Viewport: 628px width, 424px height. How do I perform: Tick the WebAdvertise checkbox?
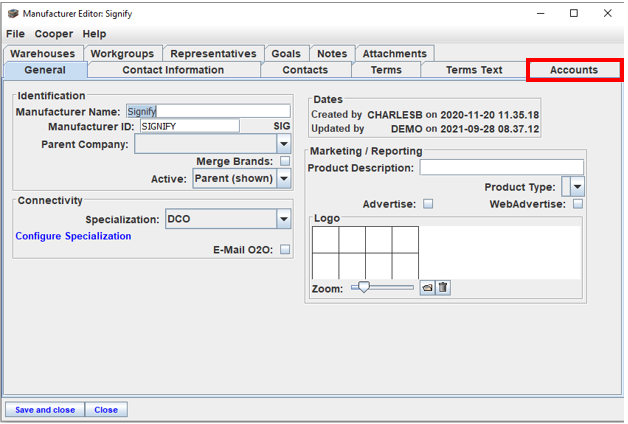[578, 204]
